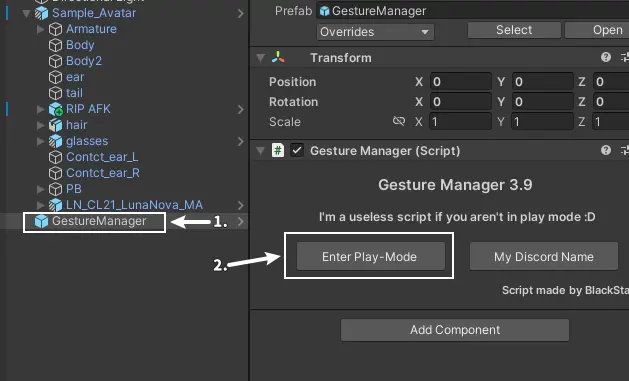Click the Contct_ear_R cube icon
The width and height of the screenshot is (629, 381).
click(55, 173)
